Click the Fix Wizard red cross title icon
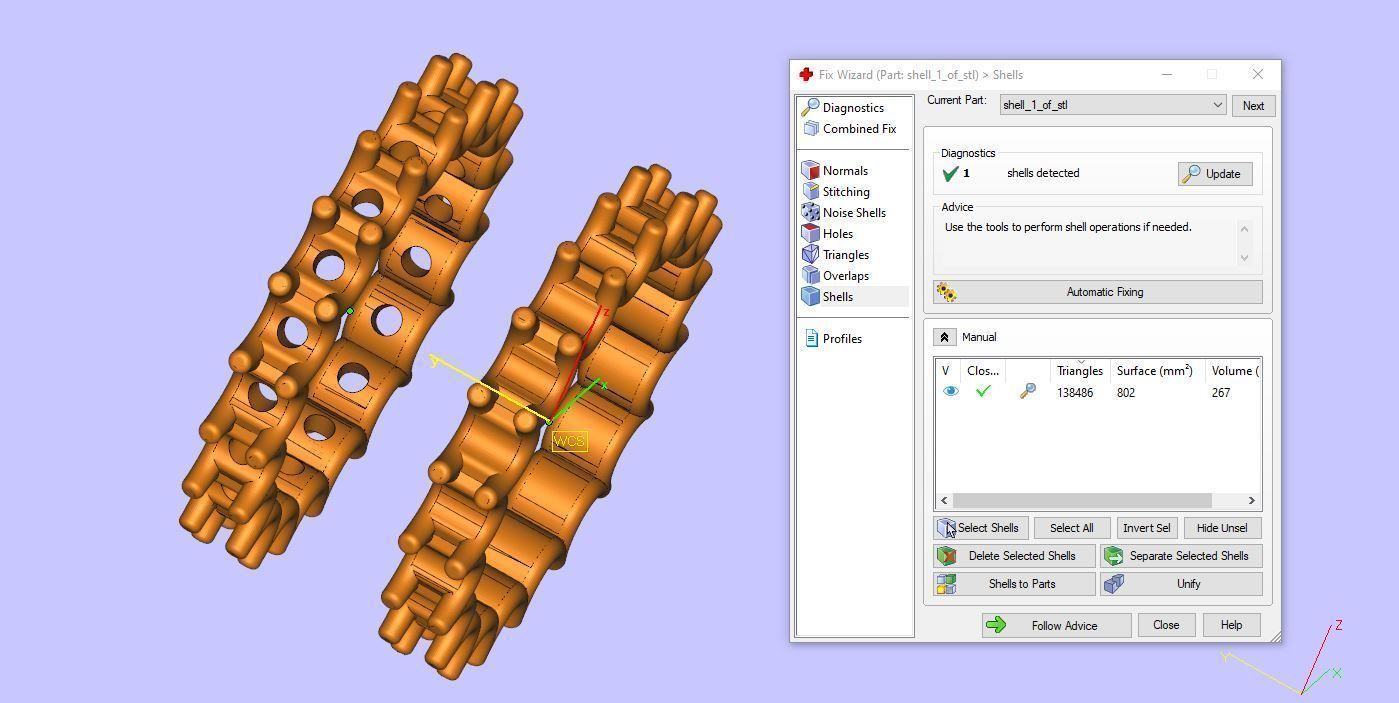The width and height of the screenshot is (1399, 703). click(806, 75)
